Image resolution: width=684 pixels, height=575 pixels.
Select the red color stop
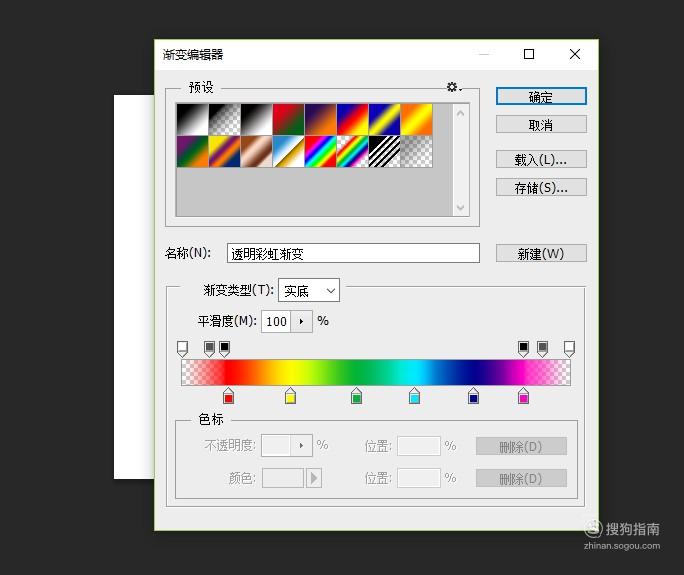pos(228,396)
